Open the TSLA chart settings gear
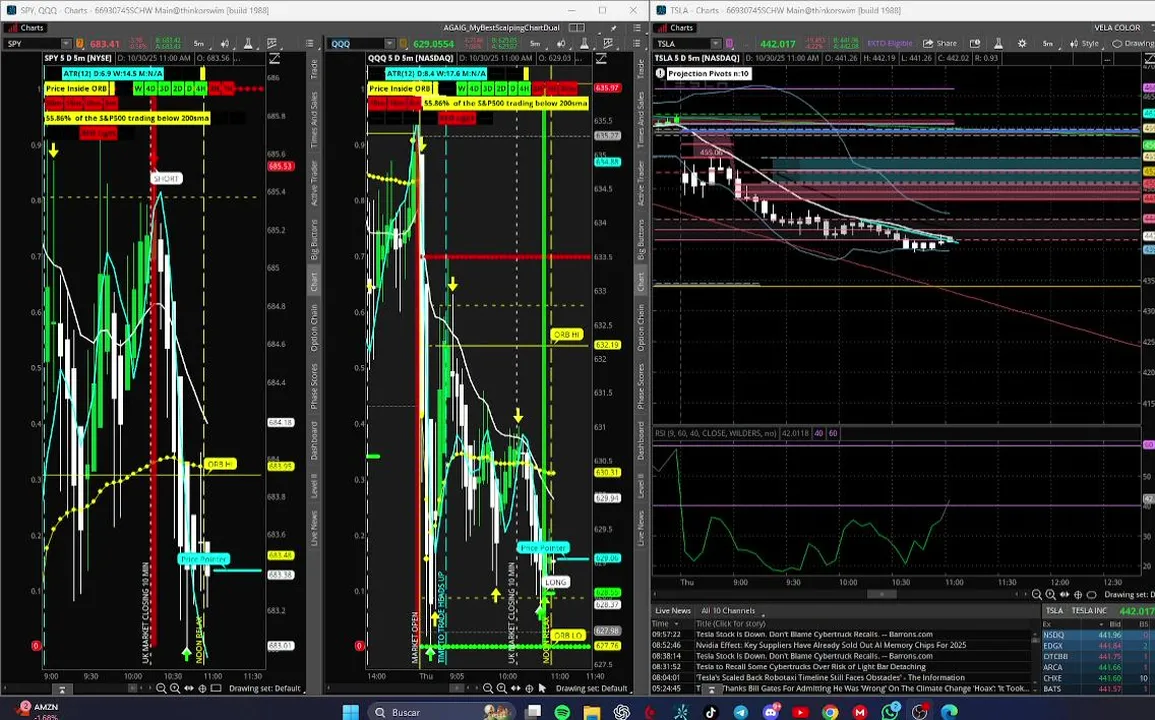Viewport: 1155px width, 720px height. 1022,43
